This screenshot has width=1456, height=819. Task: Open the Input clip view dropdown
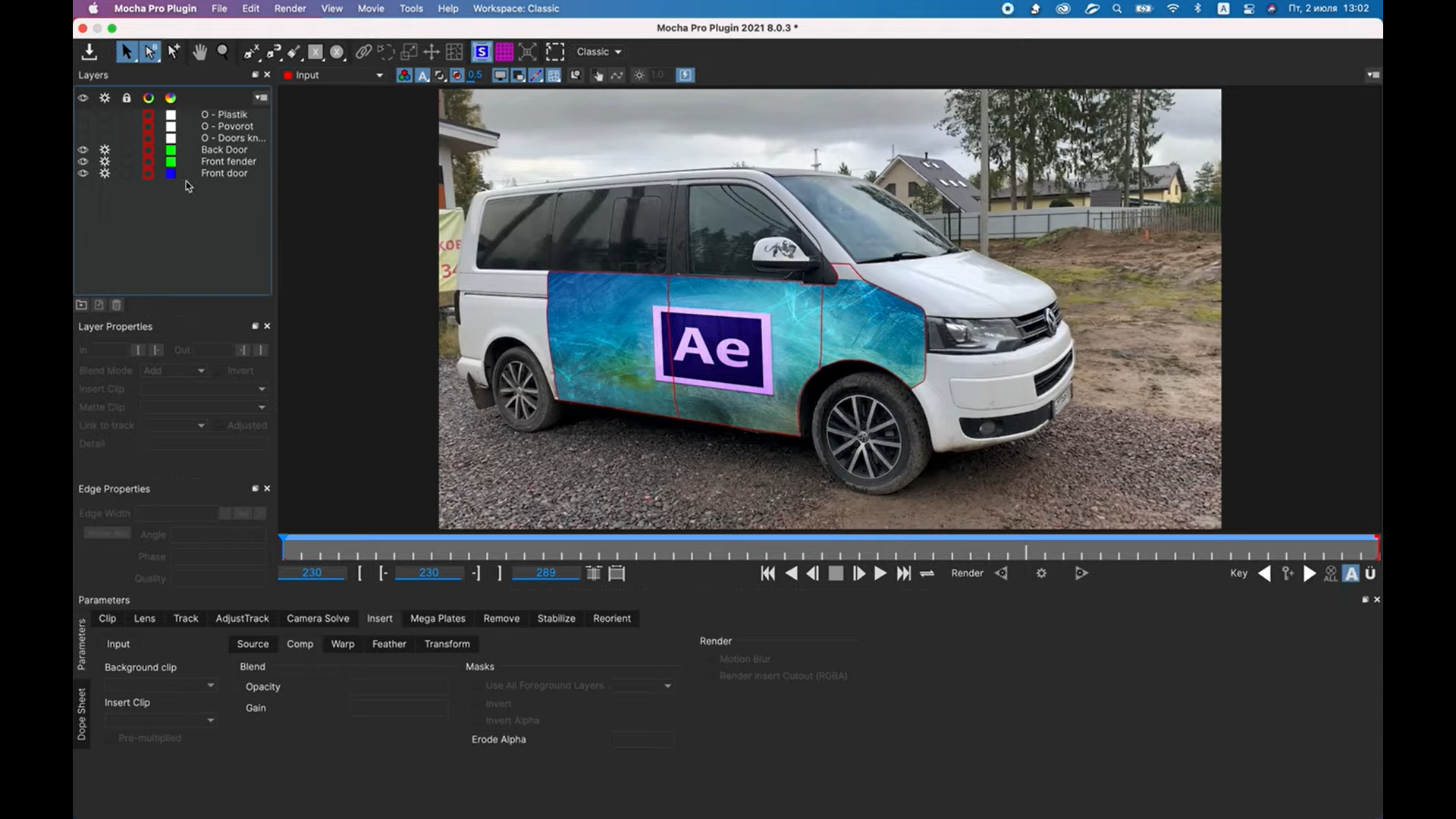(334, 75)
